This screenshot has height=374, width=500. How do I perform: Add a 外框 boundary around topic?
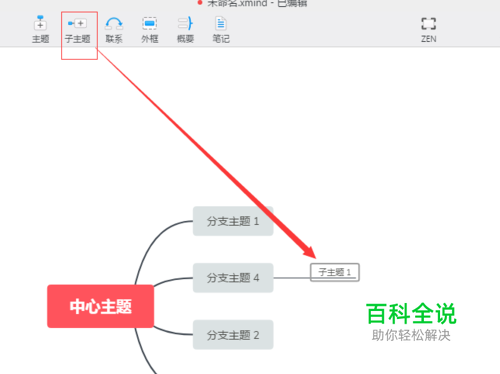150,30
